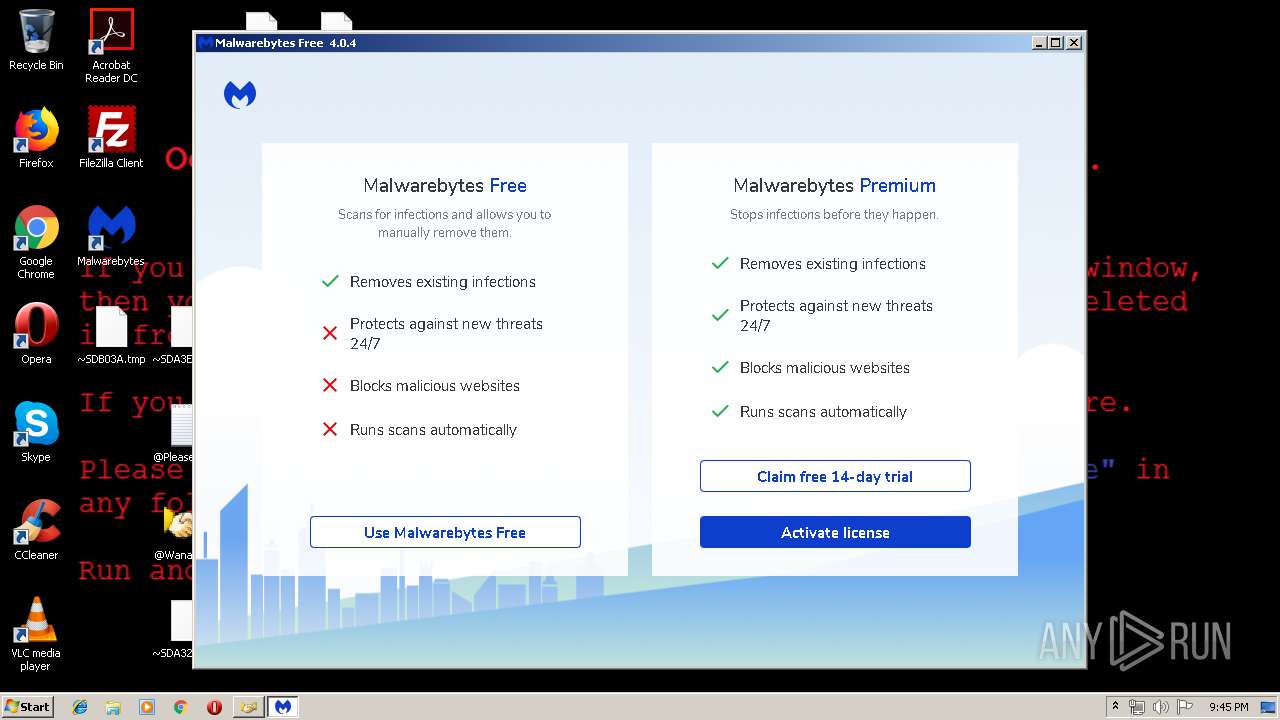
Task: Click the Activate license button
Action: tap(835, 532)
